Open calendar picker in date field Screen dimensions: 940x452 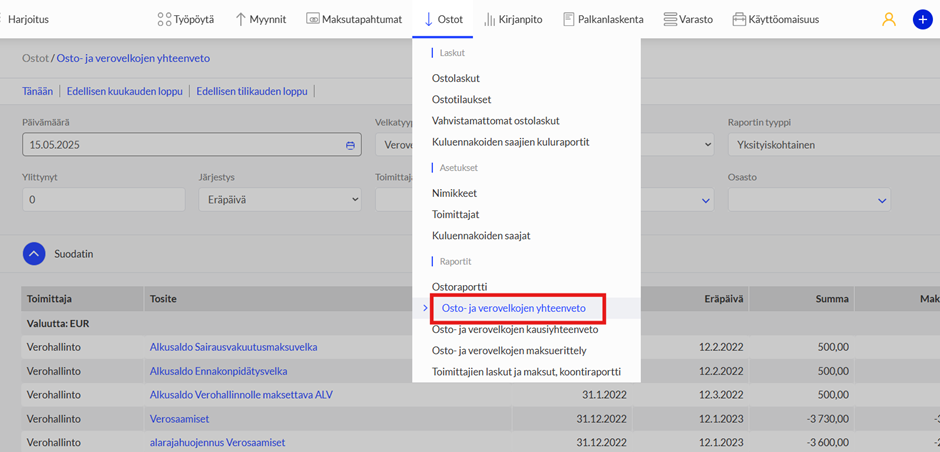coord(350,145)
